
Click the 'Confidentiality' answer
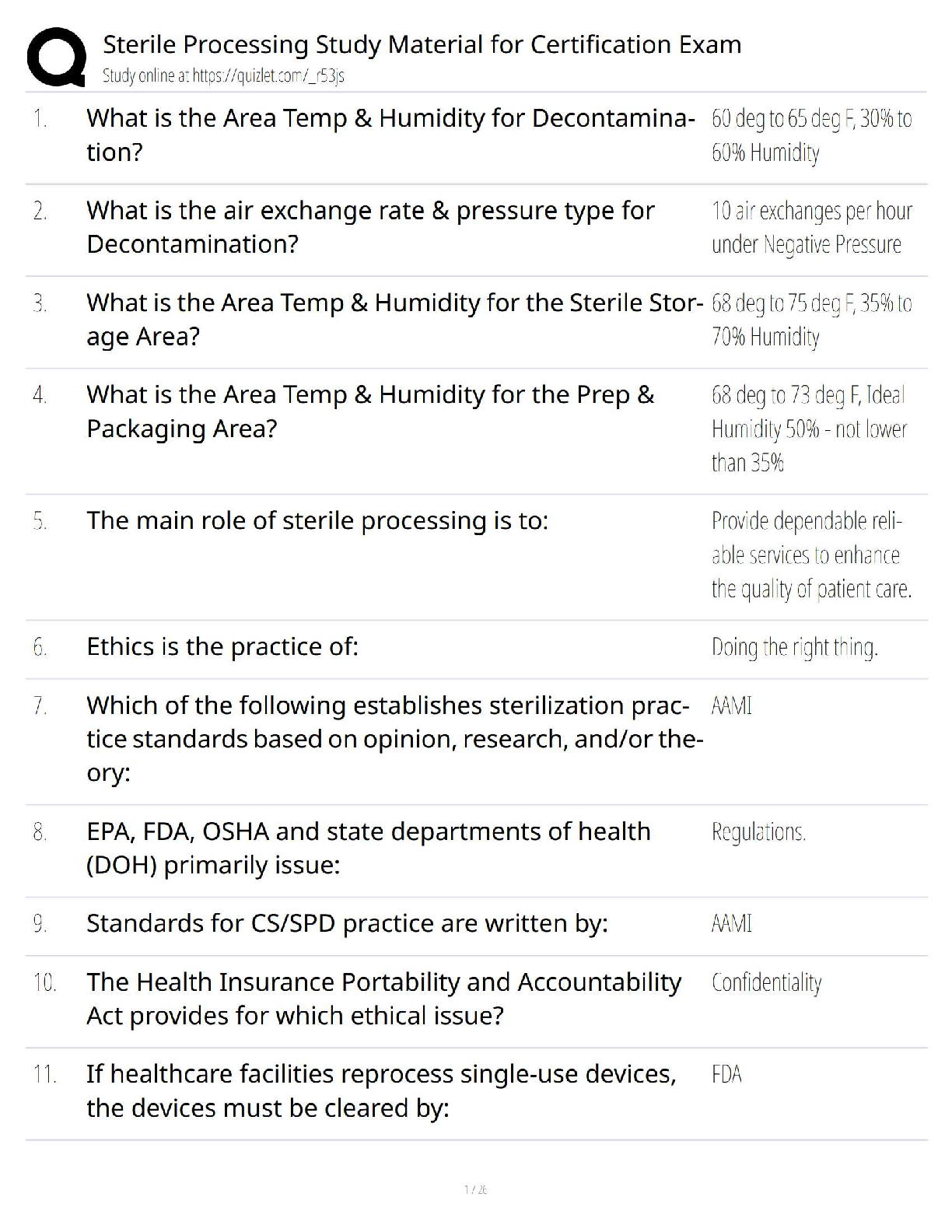pyautogui.click(x=766, y=983)
